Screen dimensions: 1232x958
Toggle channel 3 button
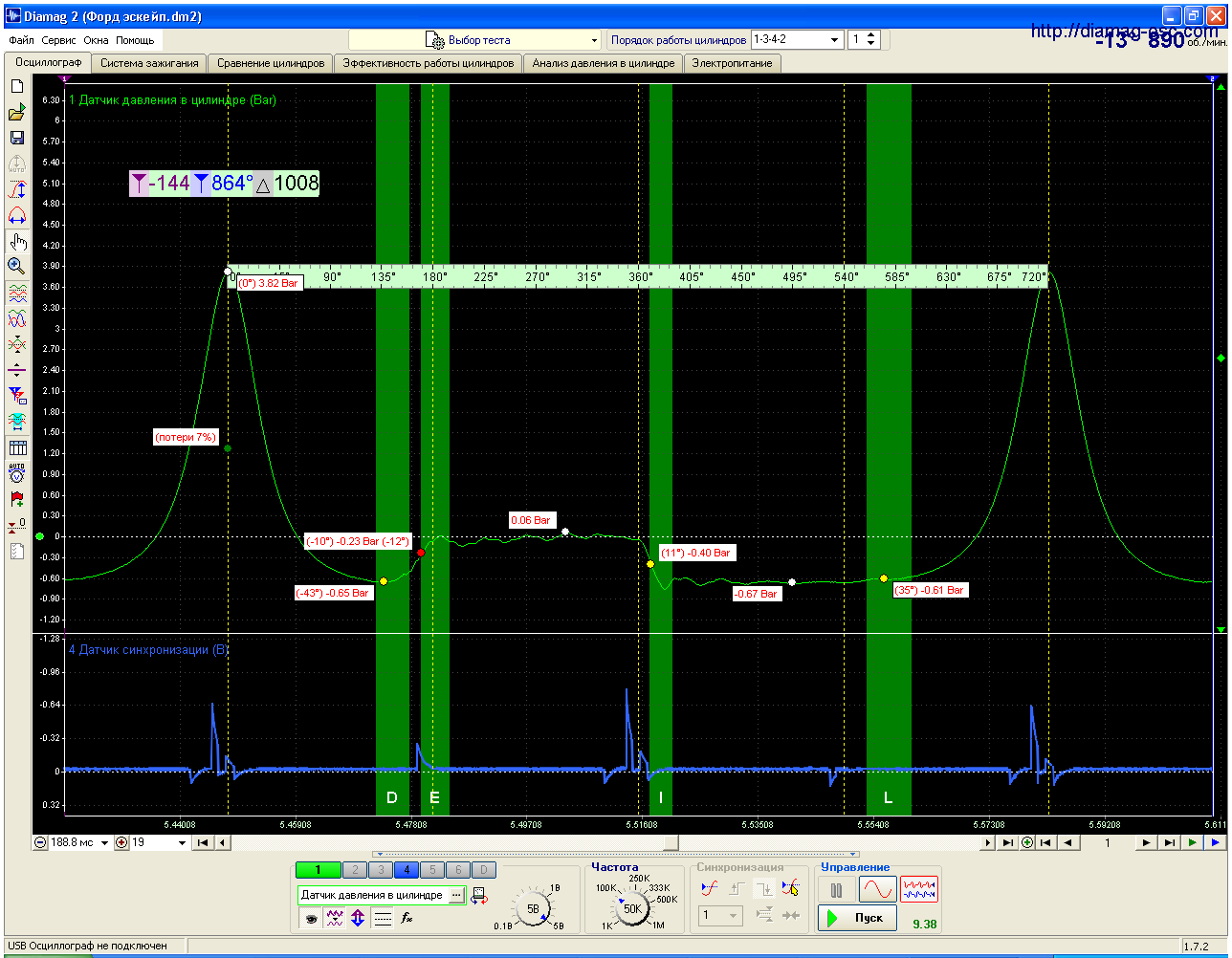tap(380, 869)
